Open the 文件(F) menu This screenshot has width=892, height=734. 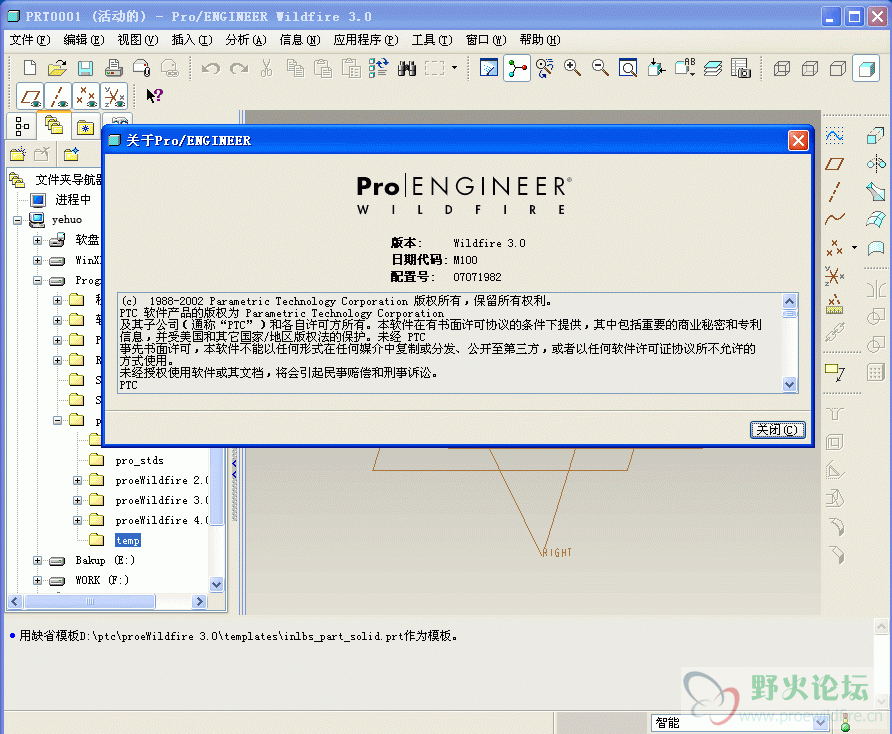(x=30, y=40)
